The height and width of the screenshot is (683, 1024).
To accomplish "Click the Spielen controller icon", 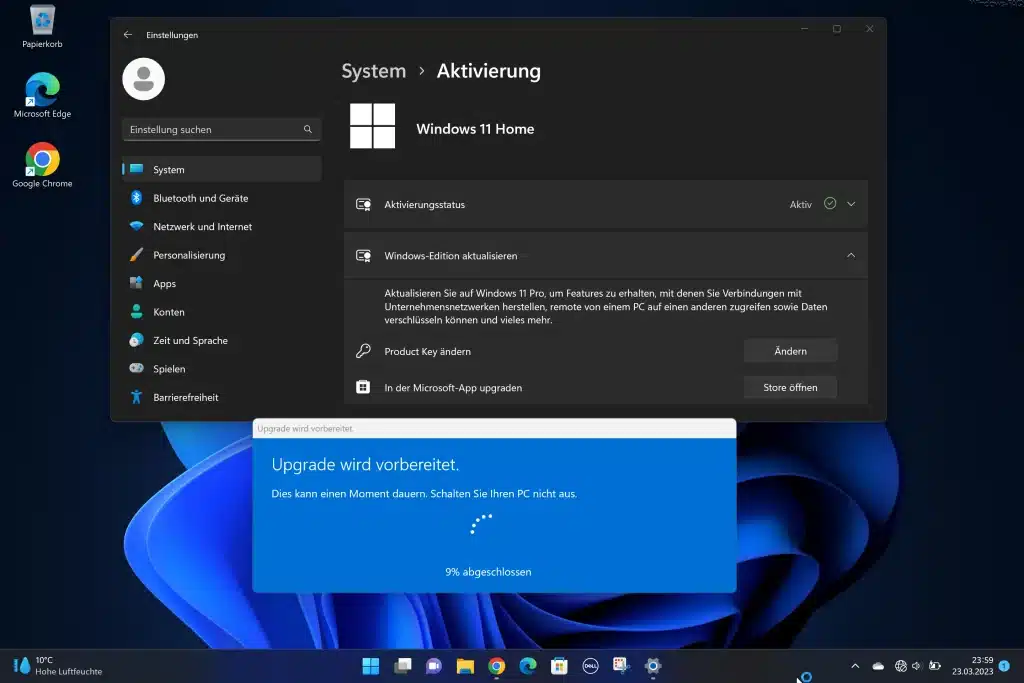I will (x=136, y=368).
